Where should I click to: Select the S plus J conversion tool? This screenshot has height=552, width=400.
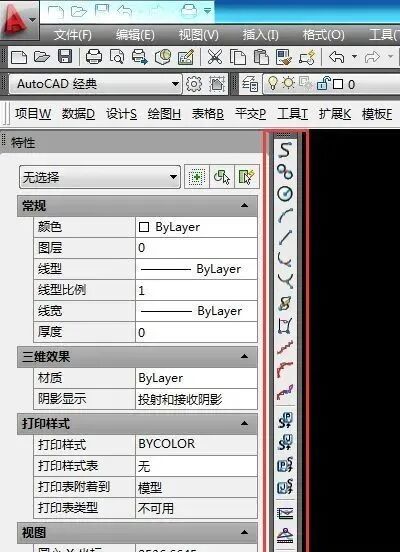click(285, 442)
